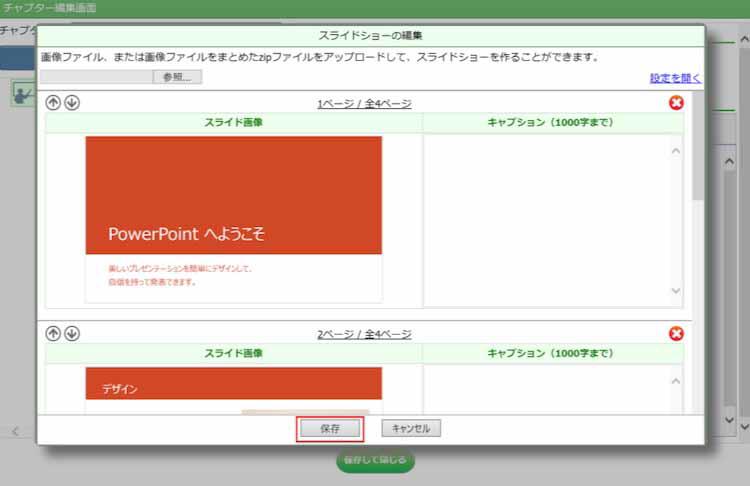Click the 1ページ / 全4ページ label

click(x=364, y=104)
